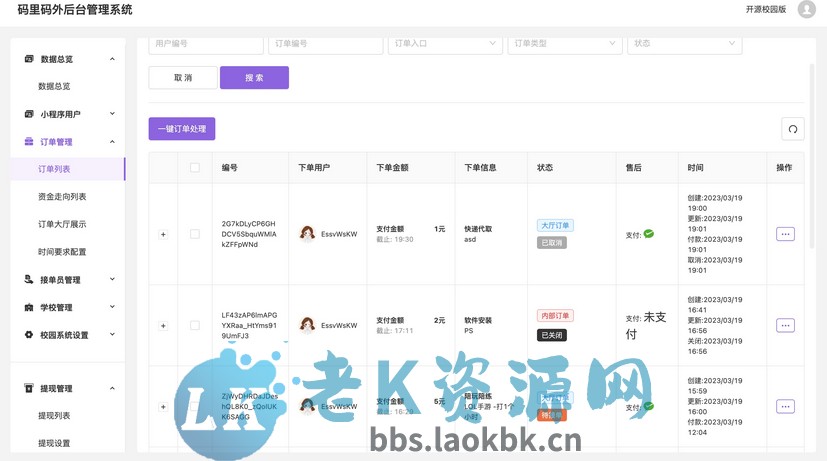Tick checkbox for order 2G7kDLyCP6GH
The width and height of the screenshot is (827, 461).
(195, 234)
